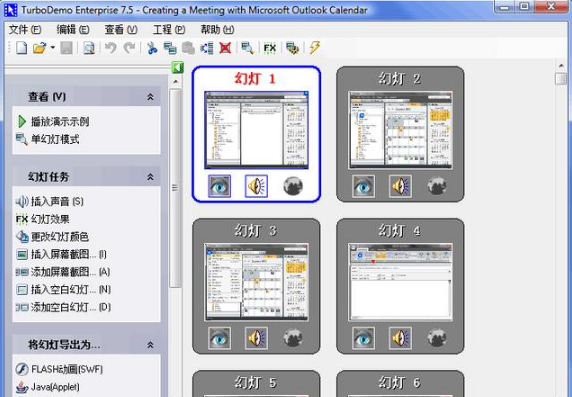This screenshot has height=397, width=572.
Task: Toggle speaker sound on 幻灯 4
Action: point(400,338)
